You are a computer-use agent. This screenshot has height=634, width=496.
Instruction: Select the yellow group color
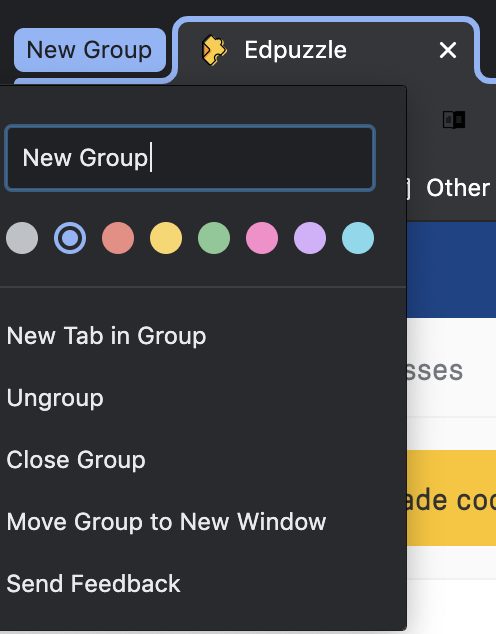coord(166,238)
